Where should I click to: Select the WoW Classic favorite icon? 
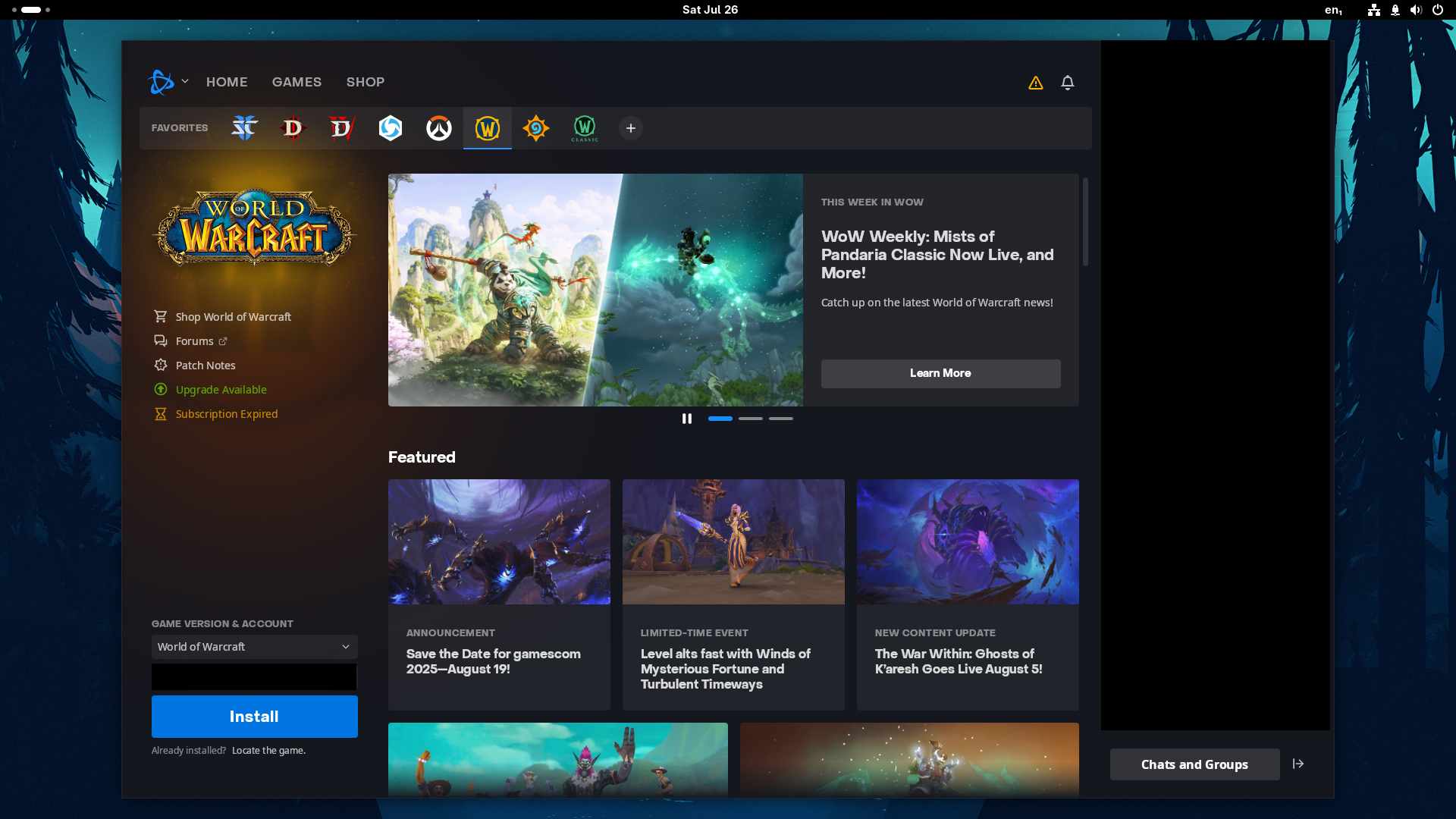(585, 128)
